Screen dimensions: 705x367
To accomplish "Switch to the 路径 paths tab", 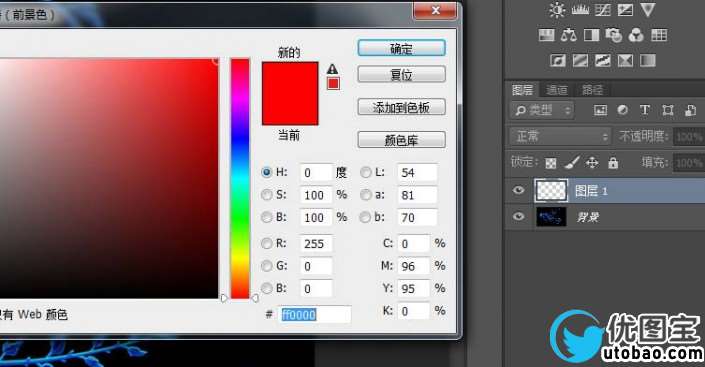I will 592,90.
